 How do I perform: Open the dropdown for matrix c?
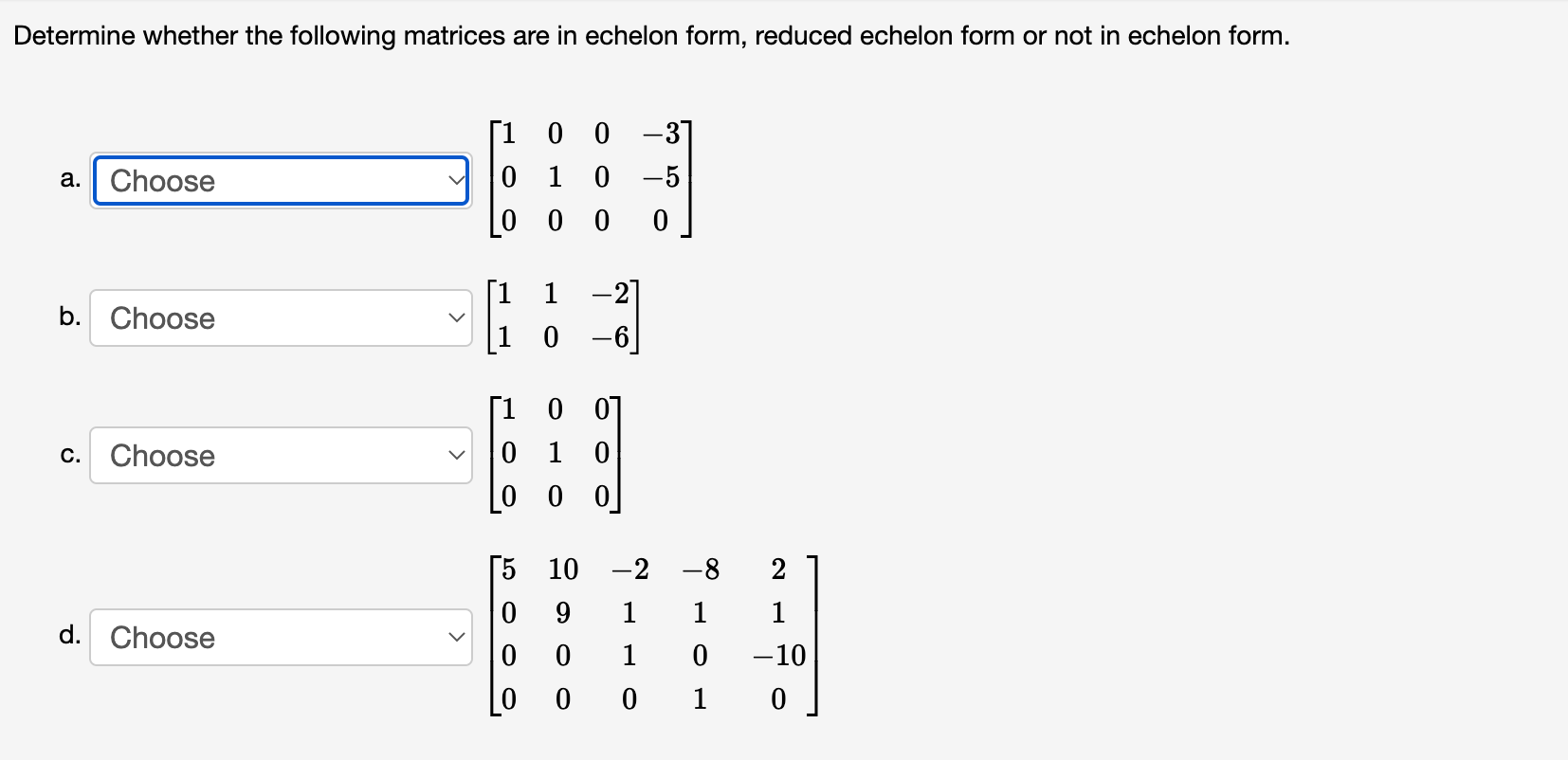click(280, 455)
